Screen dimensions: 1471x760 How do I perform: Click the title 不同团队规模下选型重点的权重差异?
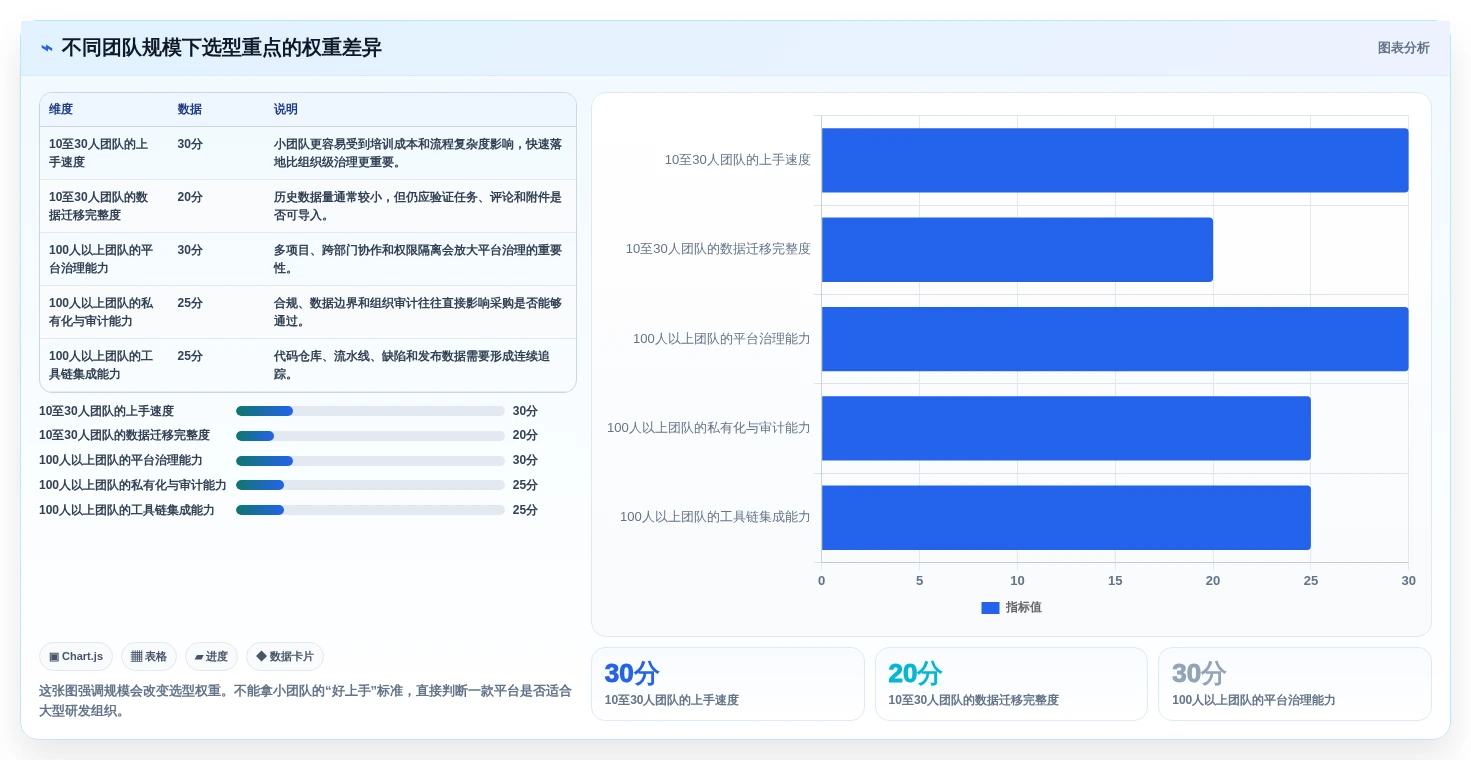point(221,48)
